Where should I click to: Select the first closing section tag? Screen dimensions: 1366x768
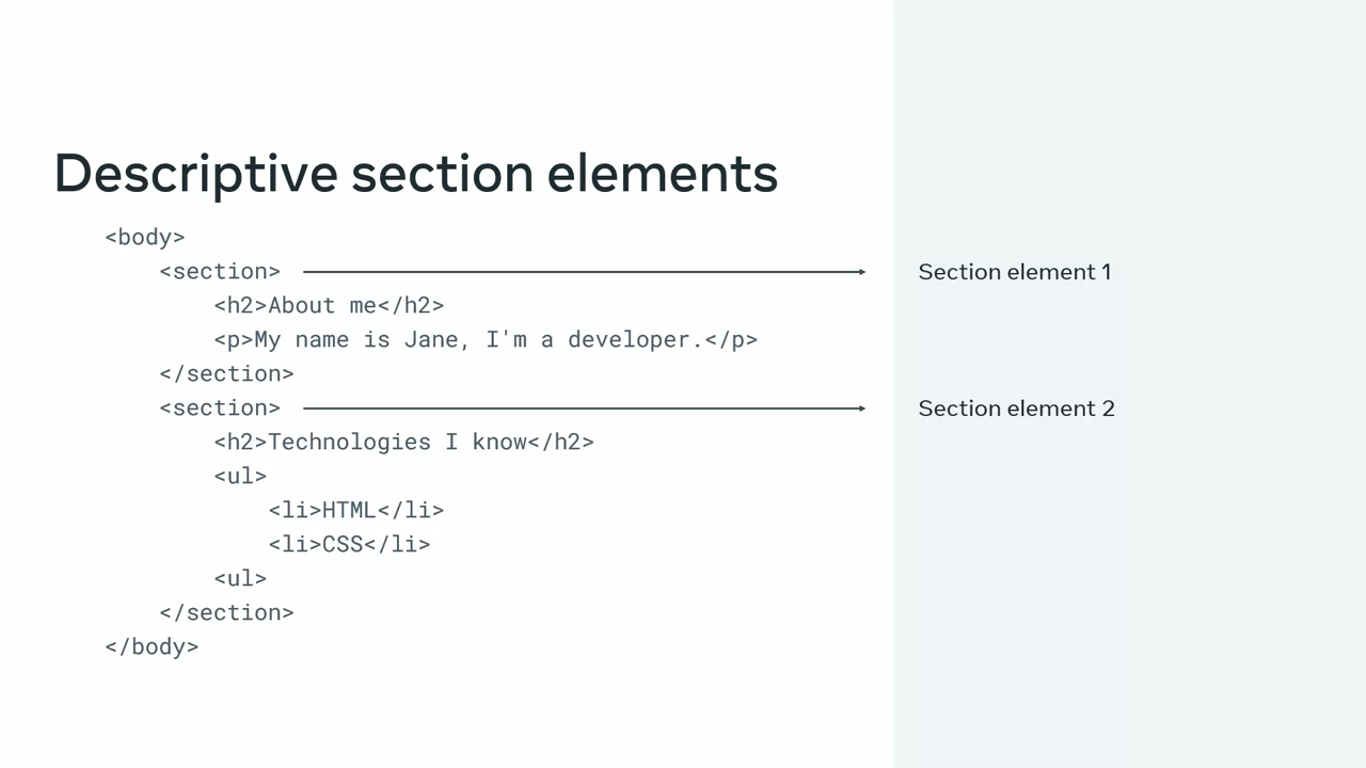[226, 373]
